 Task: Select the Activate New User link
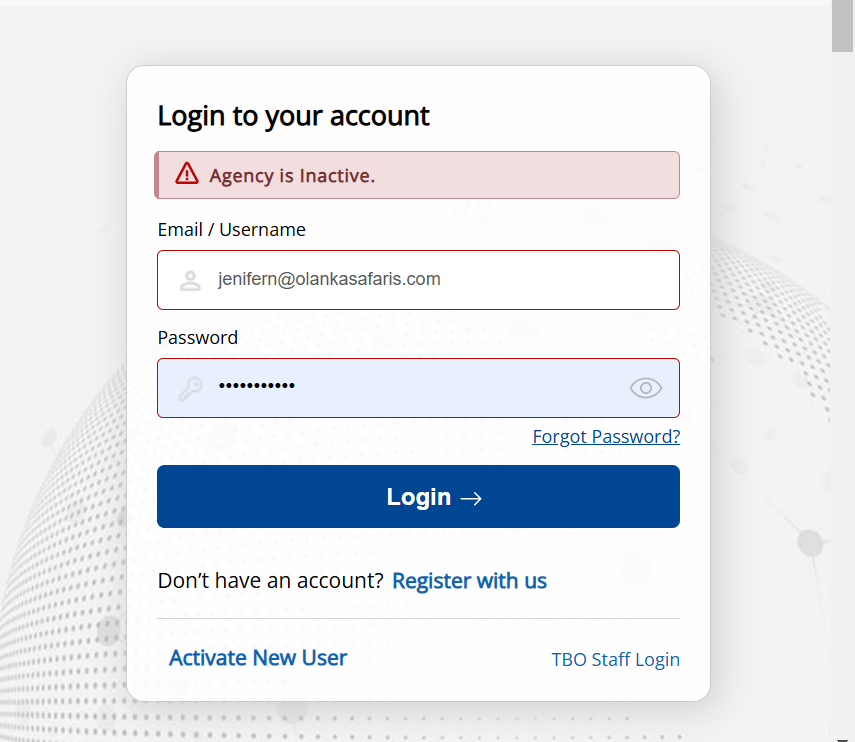point(258,658)
